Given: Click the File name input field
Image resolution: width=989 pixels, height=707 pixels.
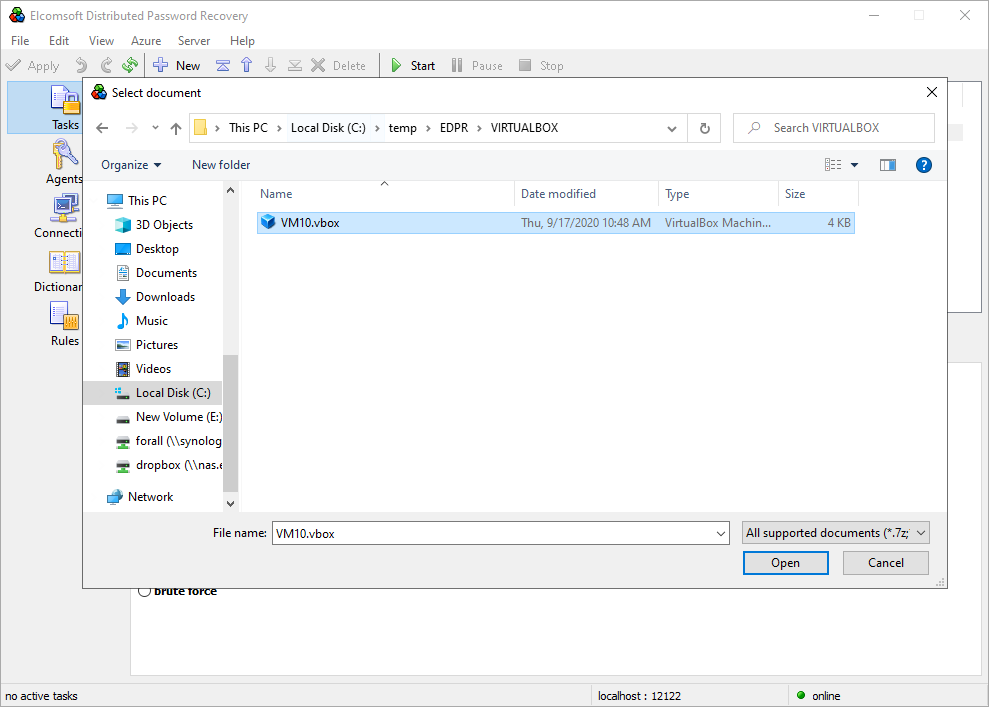Looking at the screenshot, I should point(494,534).
